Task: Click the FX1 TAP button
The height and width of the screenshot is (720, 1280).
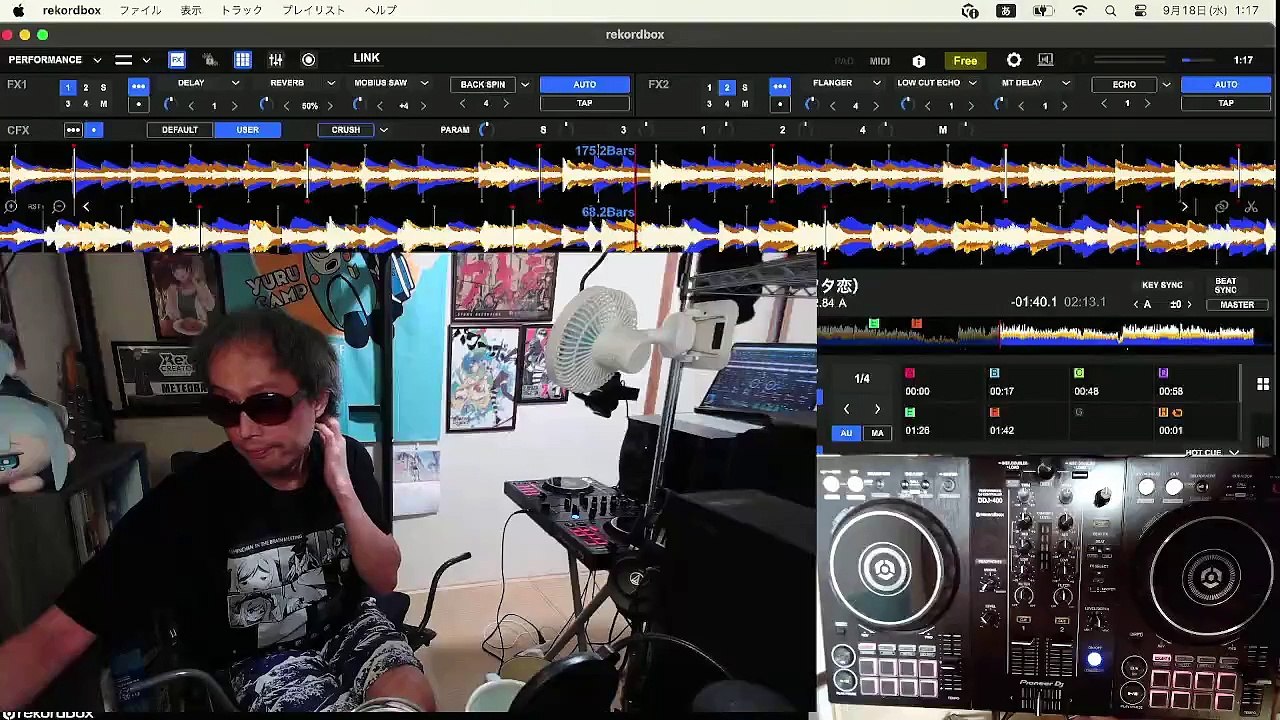Action: (x=585, y=104)
